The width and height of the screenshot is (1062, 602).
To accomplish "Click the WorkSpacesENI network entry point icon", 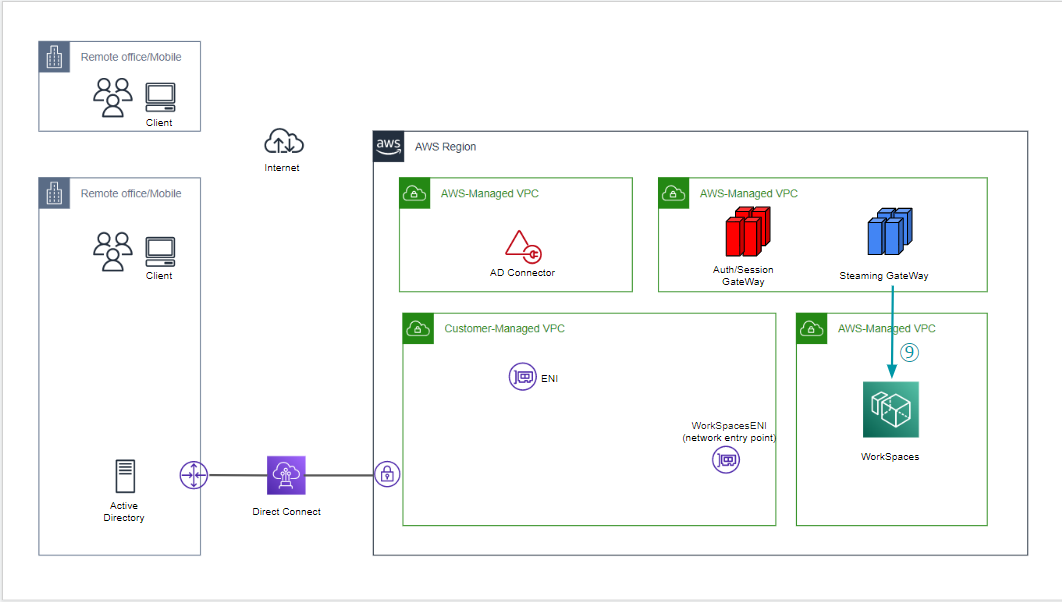I will pyautogui.click(x=726, y=460).
